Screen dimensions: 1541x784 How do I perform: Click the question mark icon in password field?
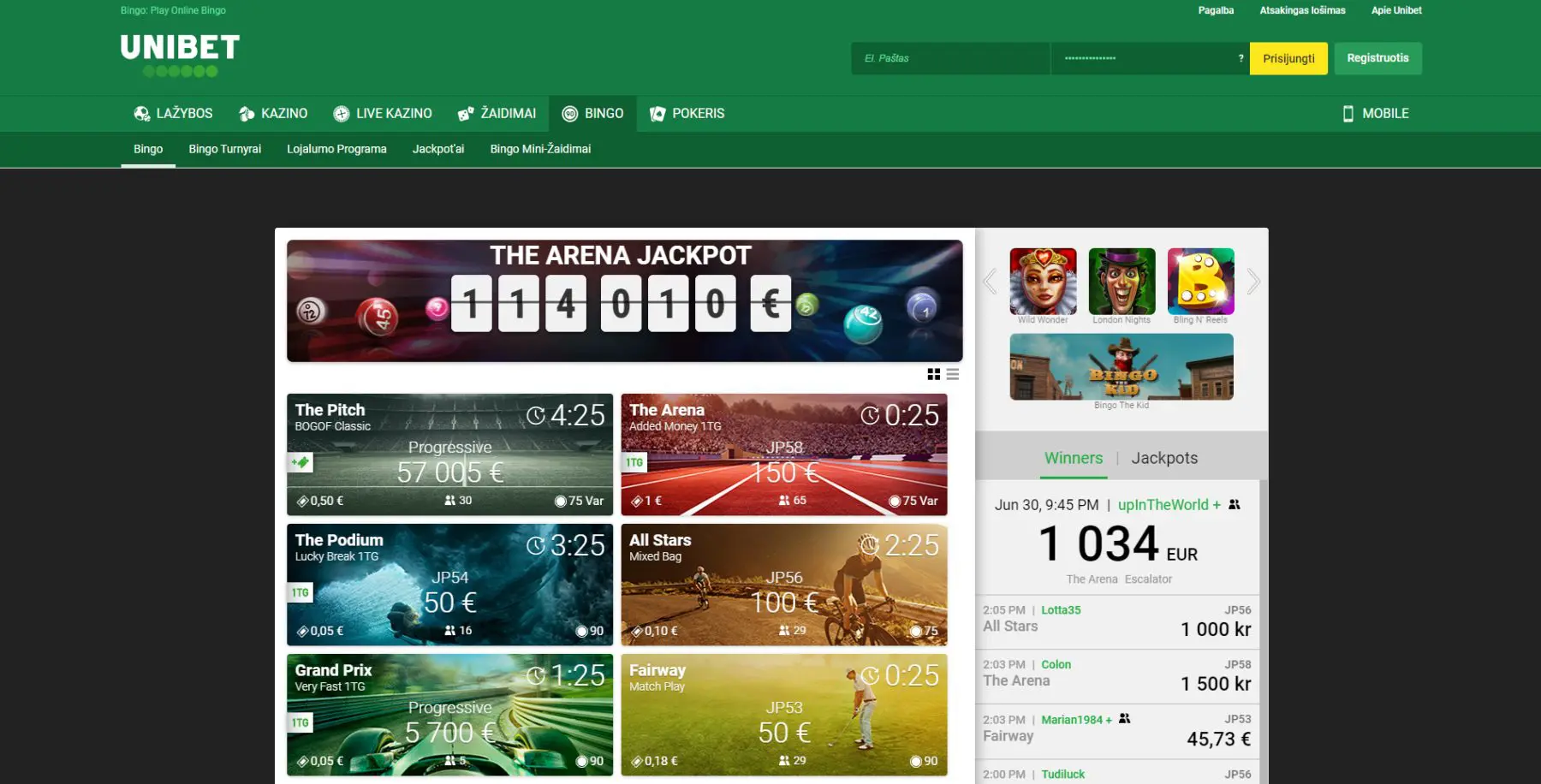[x=1241, y=58]
